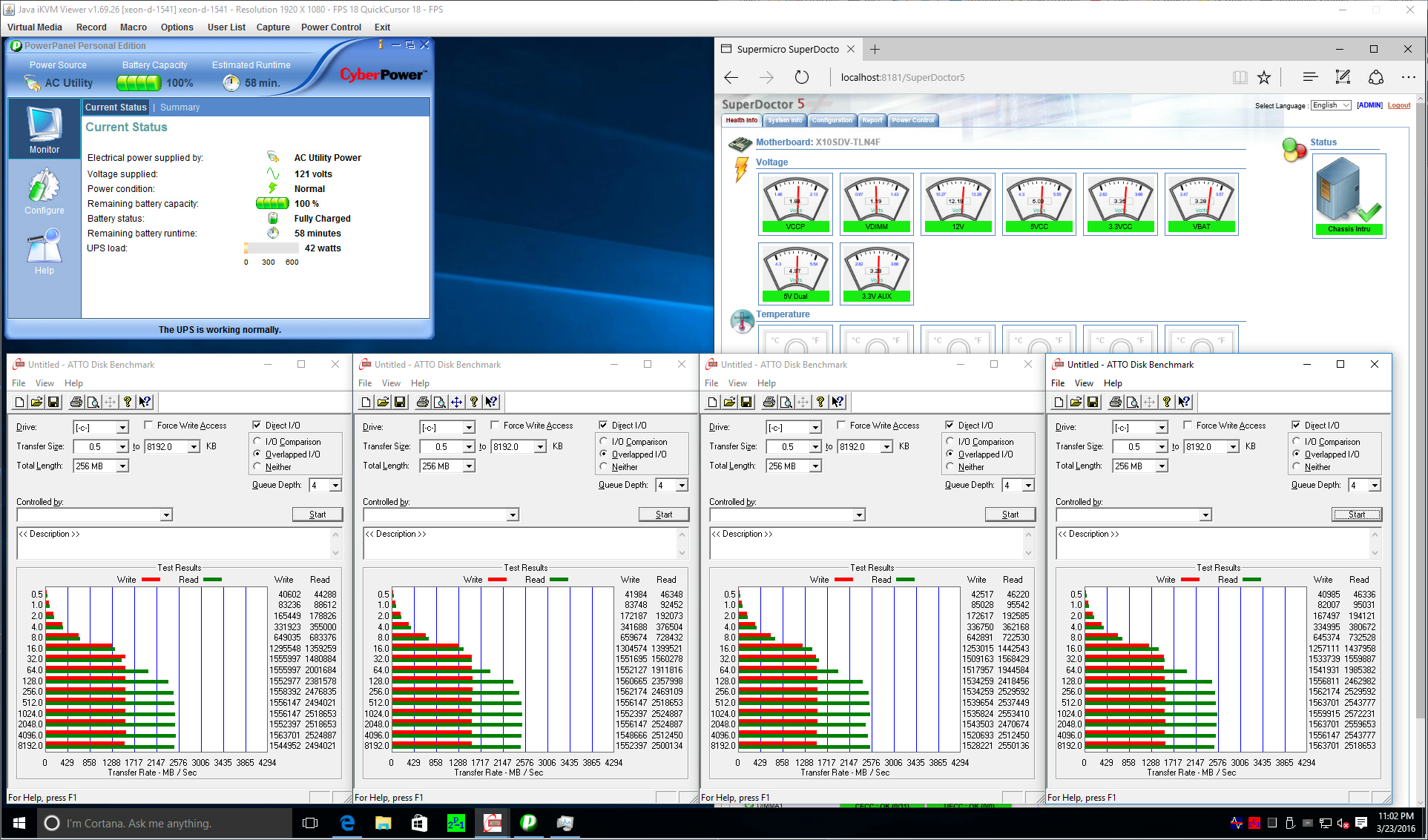Click context help arrow icon in leftmost ATTO window
The width and height of the screenshot is (1428, 840).
coord(145,402)
